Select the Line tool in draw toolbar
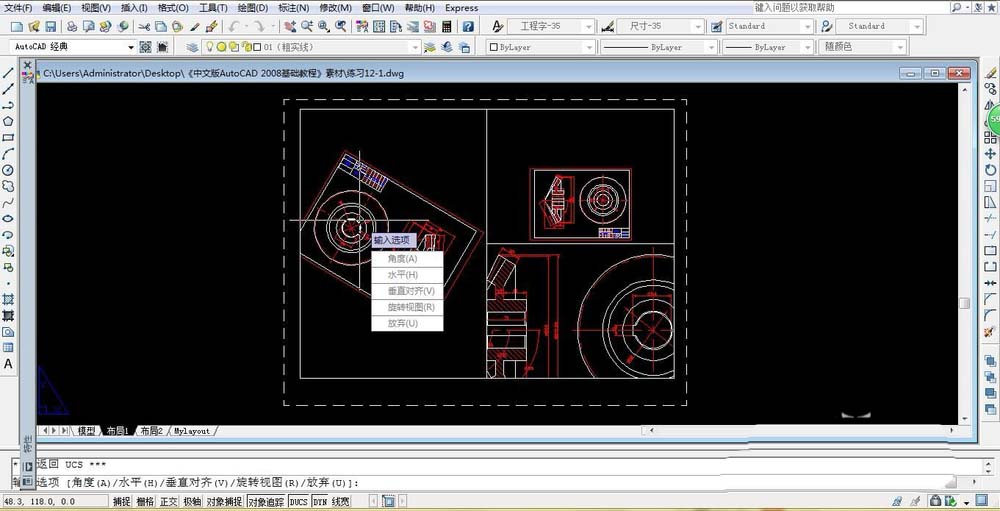 point(8,72)
